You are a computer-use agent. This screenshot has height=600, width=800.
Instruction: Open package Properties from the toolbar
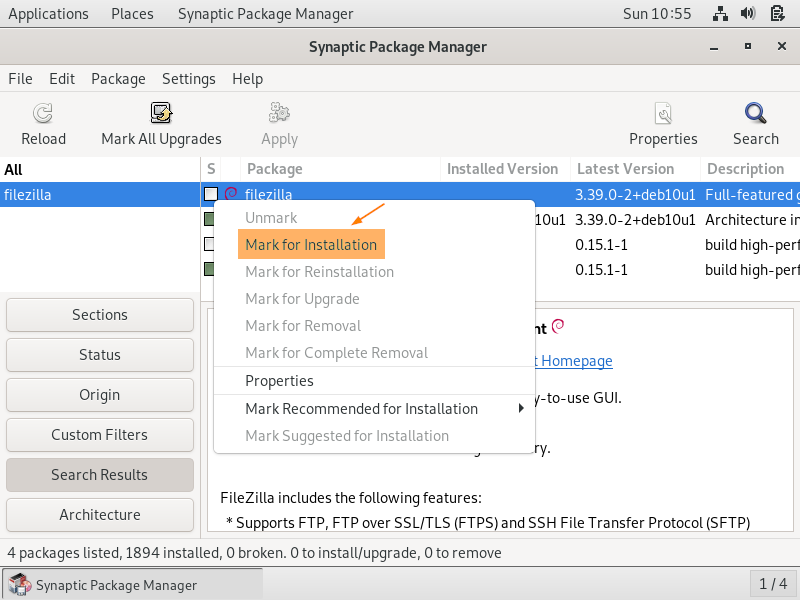(663, 125)
